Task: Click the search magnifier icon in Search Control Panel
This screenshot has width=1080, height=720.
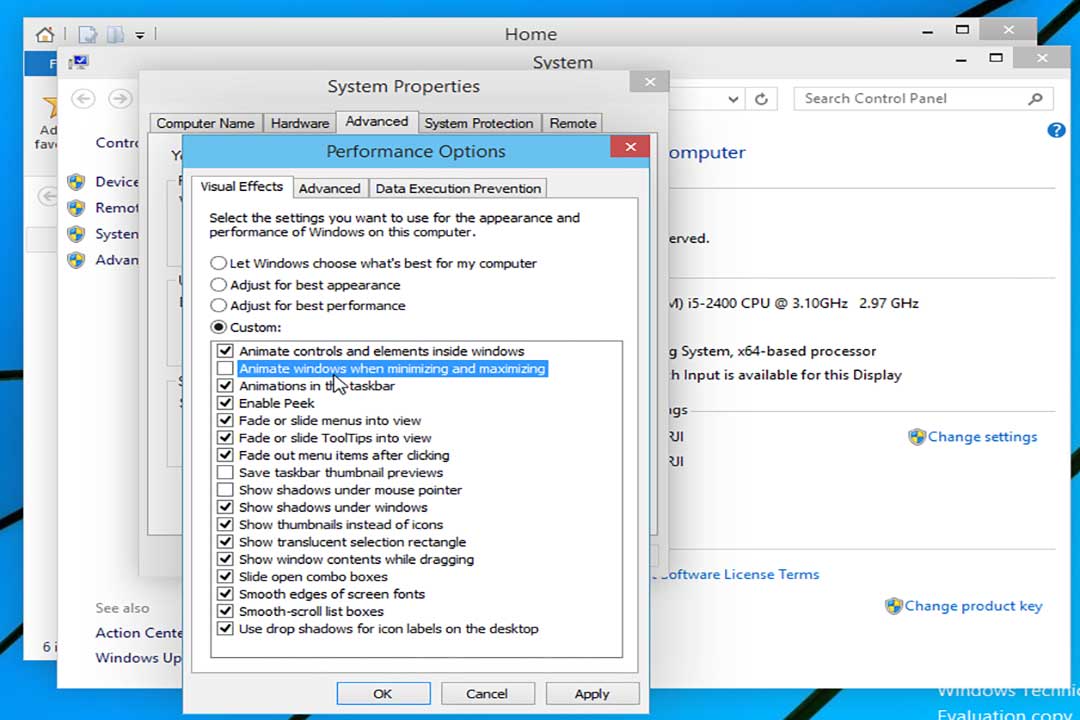Action: point(1035,99)
